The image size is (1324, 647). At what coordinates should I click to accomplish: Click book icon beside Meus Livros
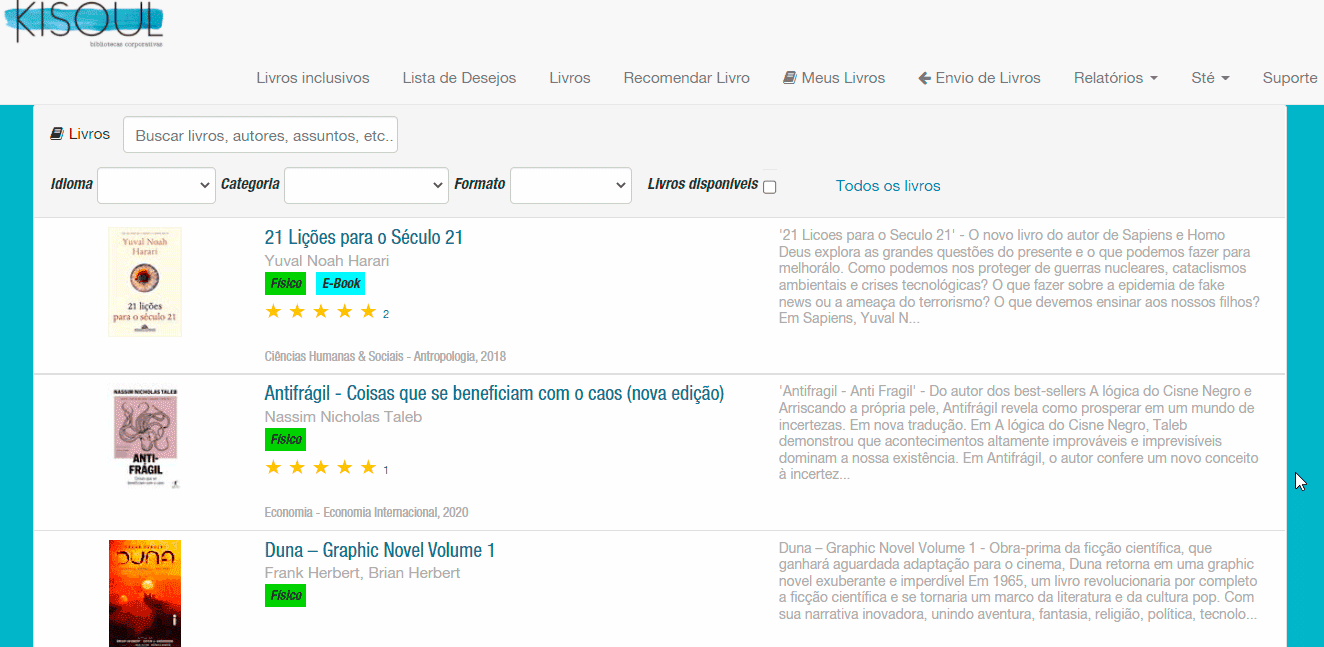click(x=790, y=78)
